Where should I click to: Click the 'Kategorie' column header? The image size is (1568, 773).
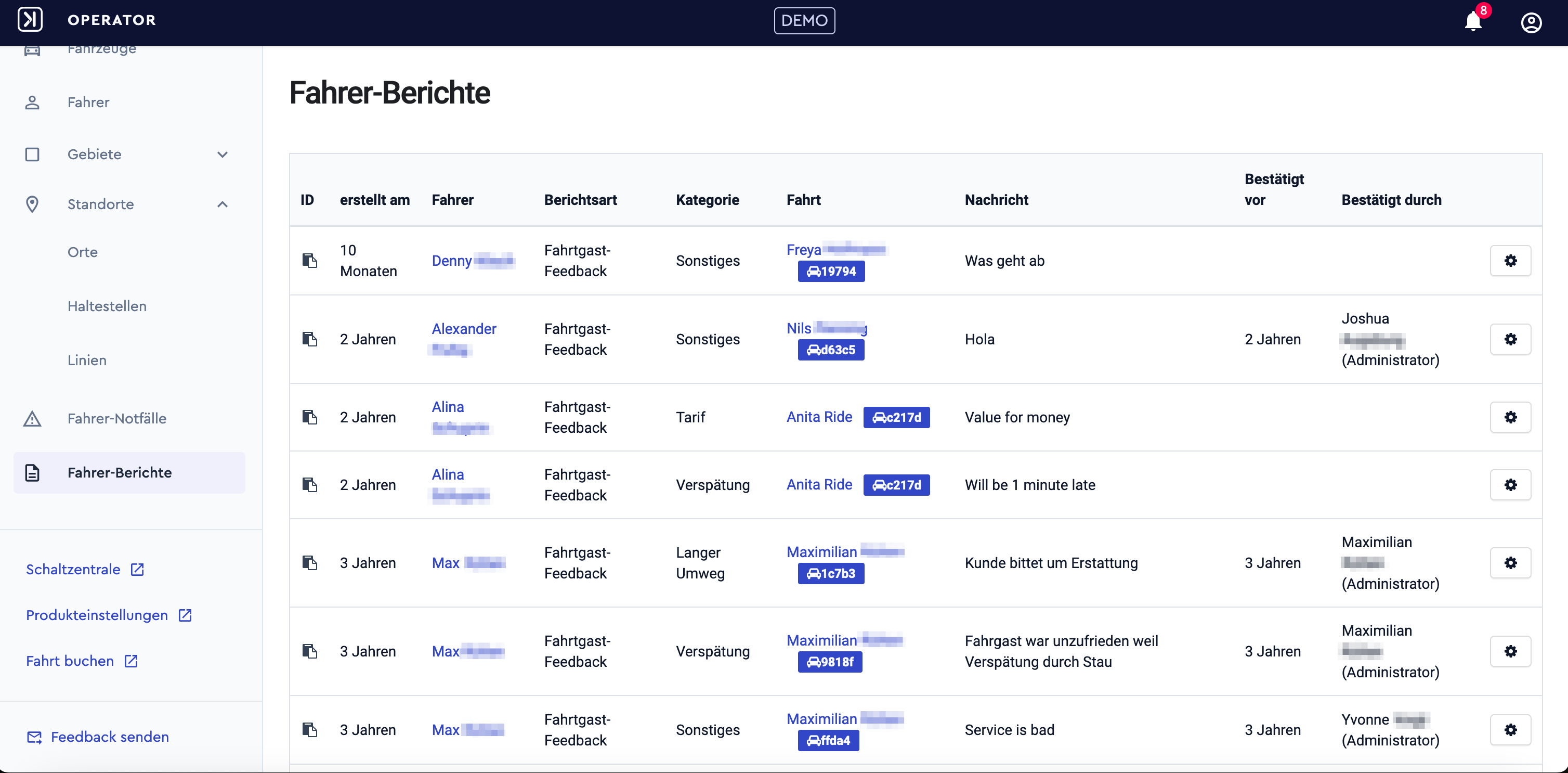pos(707,200)
